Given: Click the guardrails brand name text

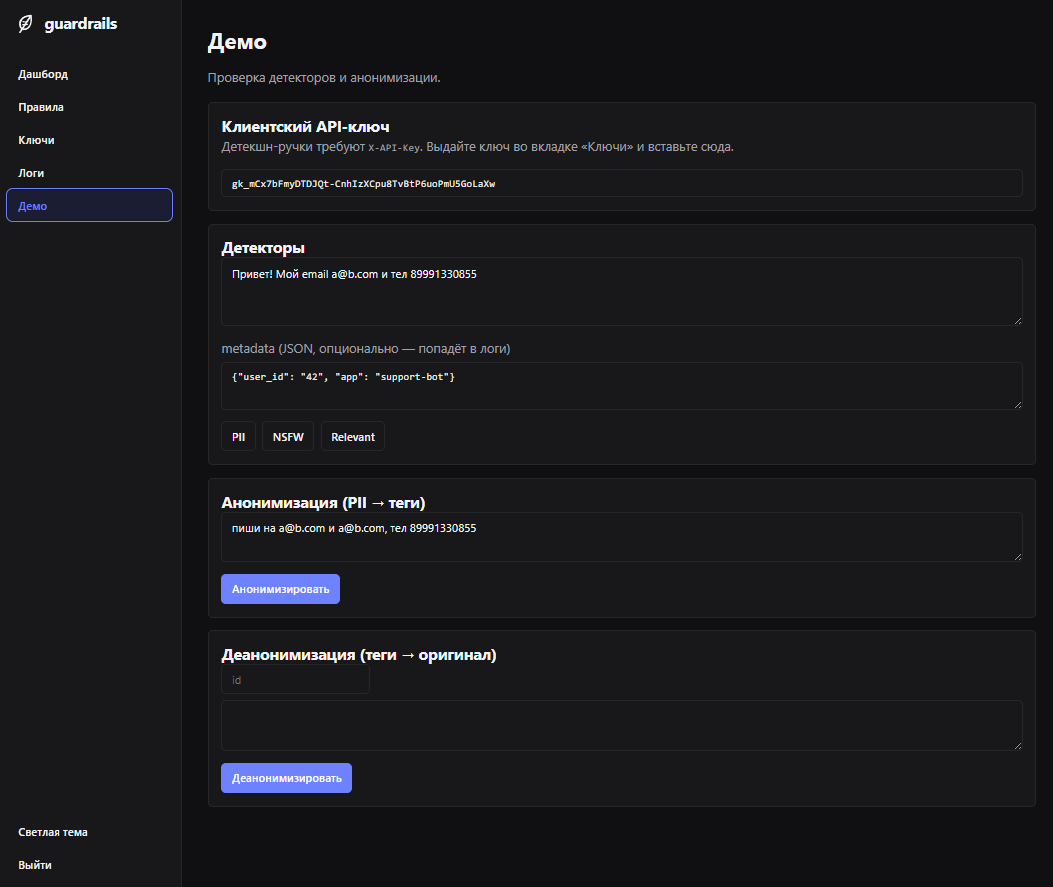Looking at the screenshot, I should (81, 24).
